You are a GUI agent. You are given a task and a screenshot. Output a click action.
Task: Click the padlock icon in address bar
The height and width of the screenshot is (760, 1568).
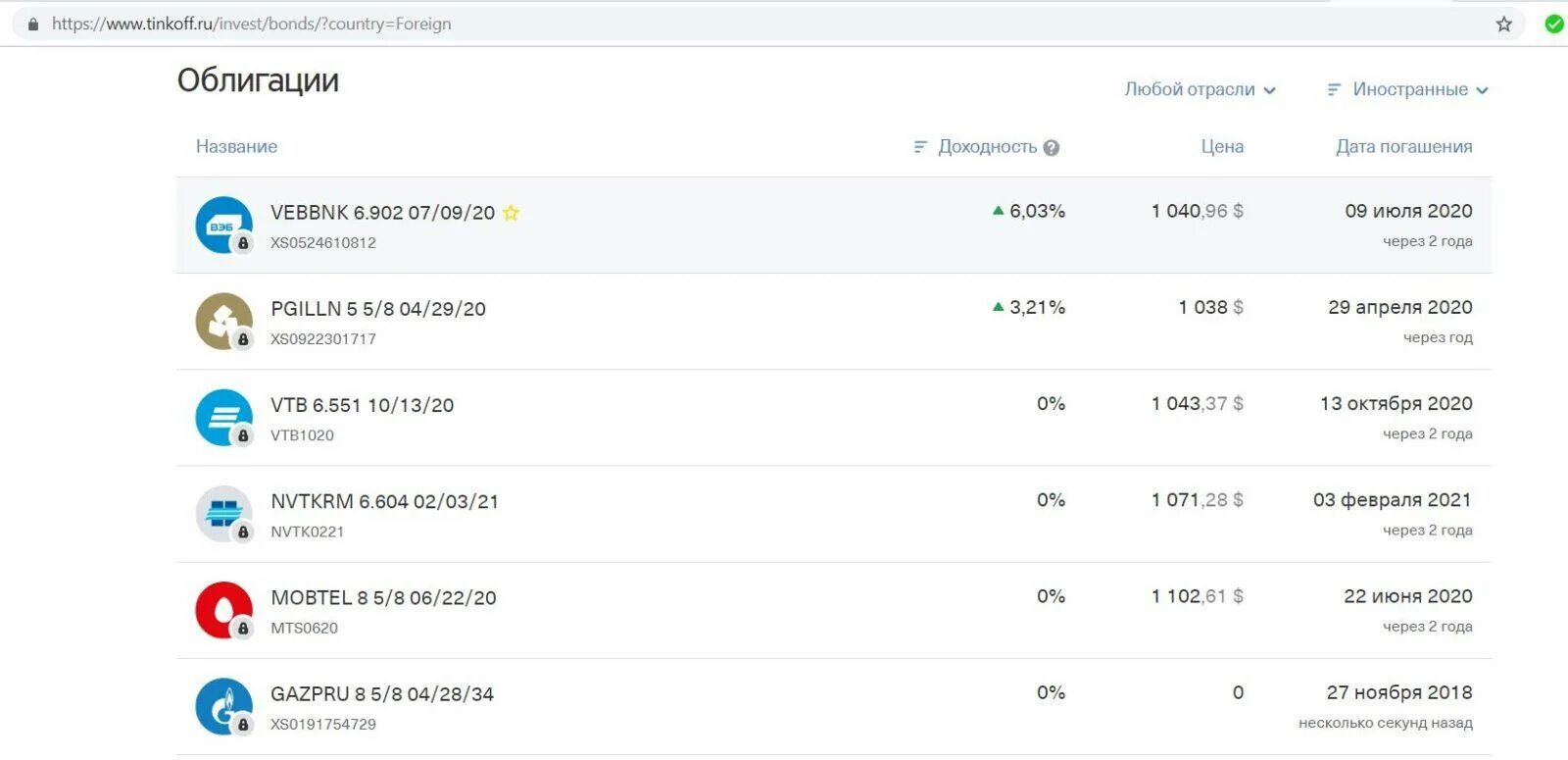pos(33,25)
